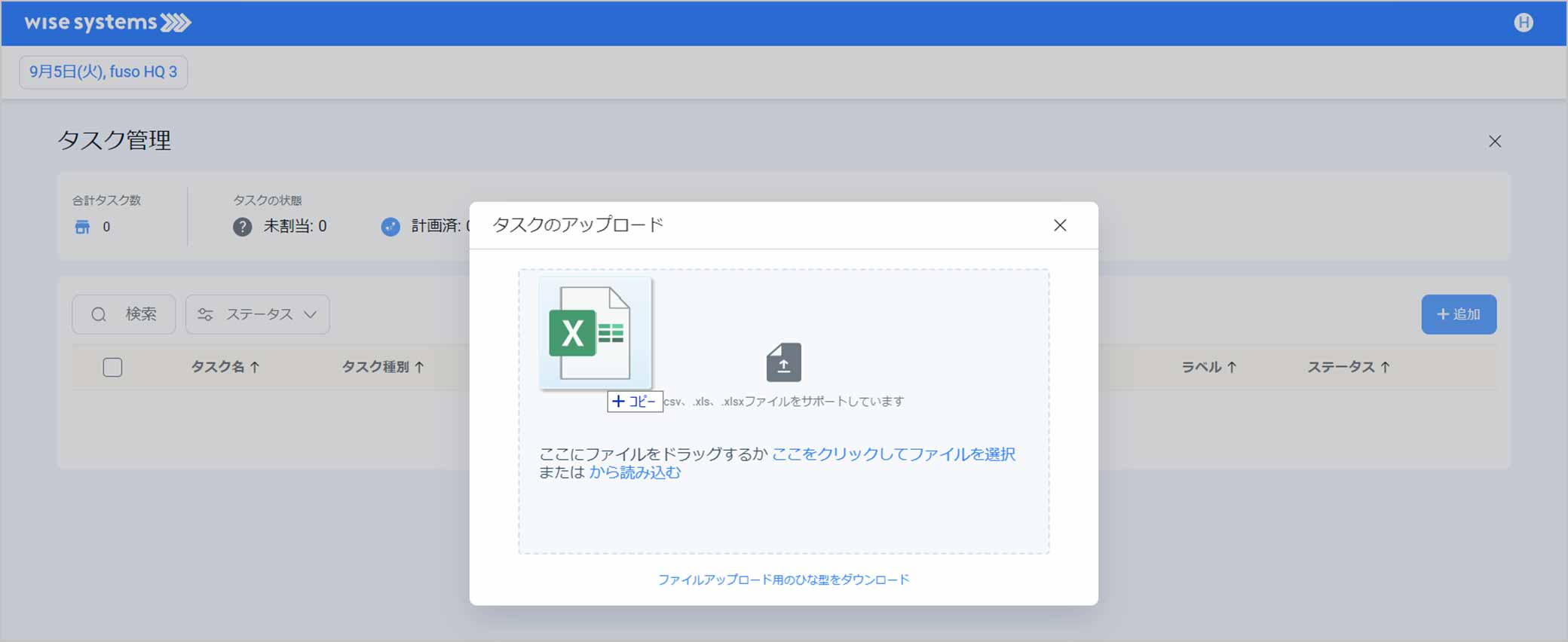Screen dimensions: 1568x642
Task: Open the user profile avatar icon
Action: click(1523, 23)
